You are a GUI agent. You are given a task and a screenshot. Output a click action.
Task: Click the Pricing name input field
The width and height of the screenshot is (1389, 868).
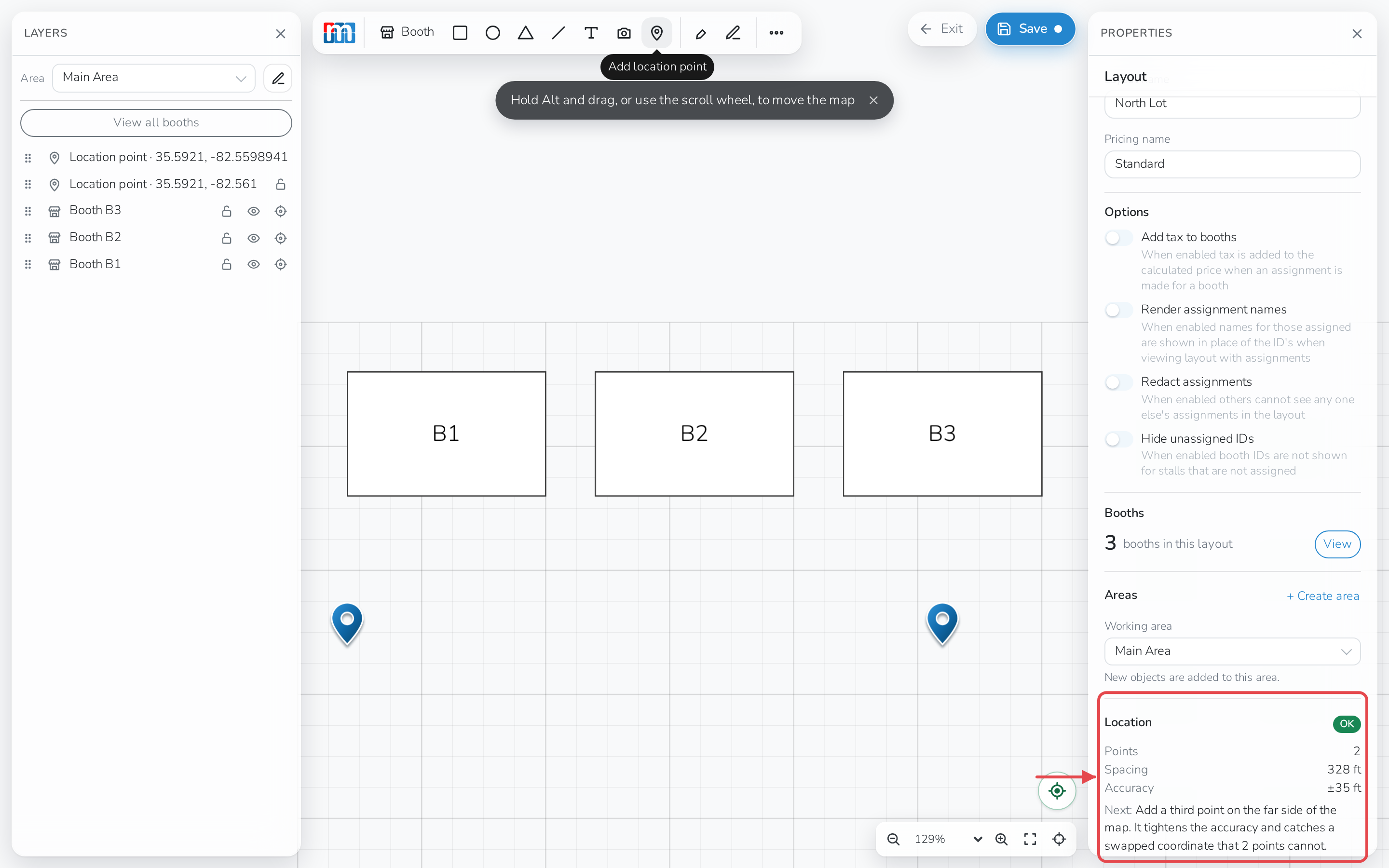[1232, 164]
